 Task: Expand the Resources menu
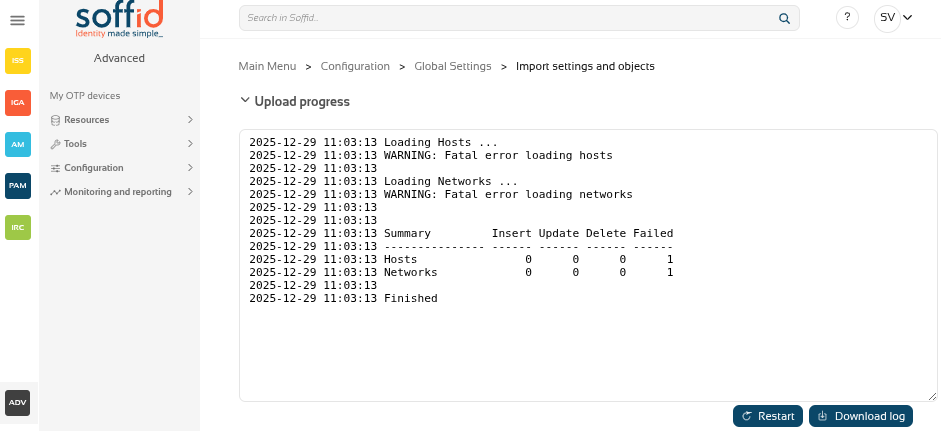[x=120, y=120]
